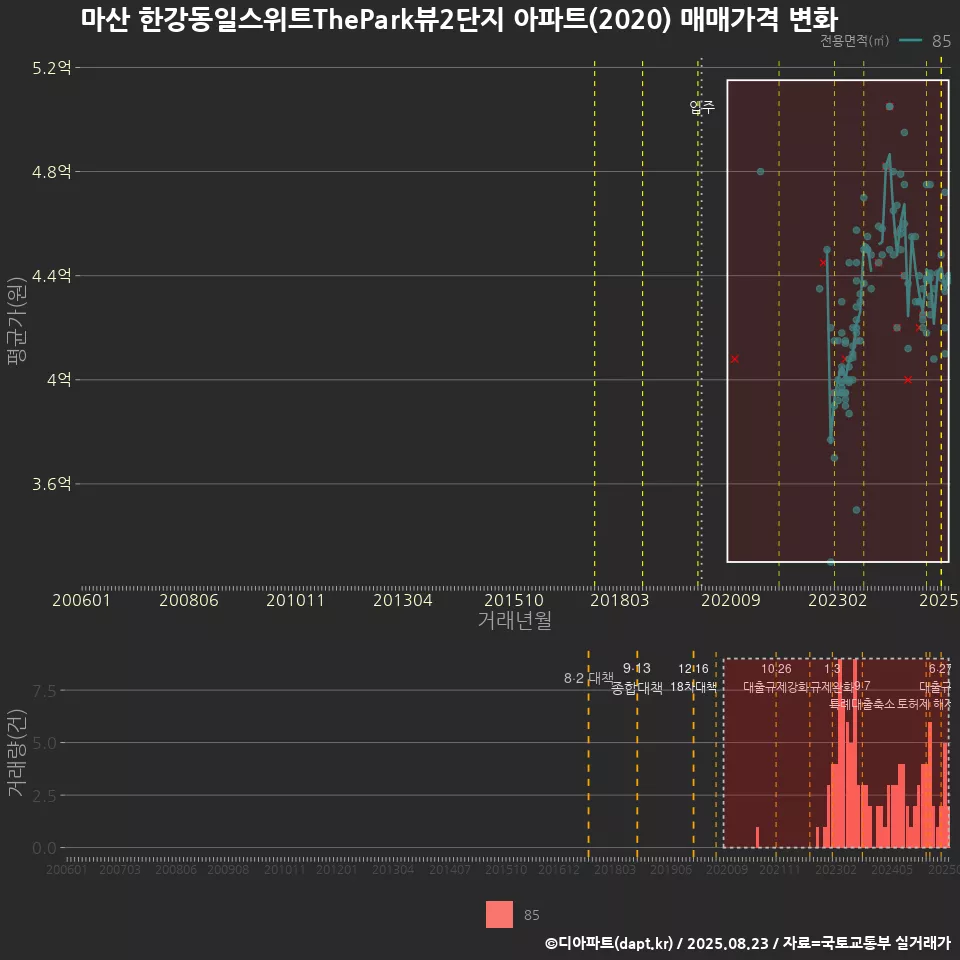
Task: Click the isolated scatter point at 4.8억
Action: (760, 171)
